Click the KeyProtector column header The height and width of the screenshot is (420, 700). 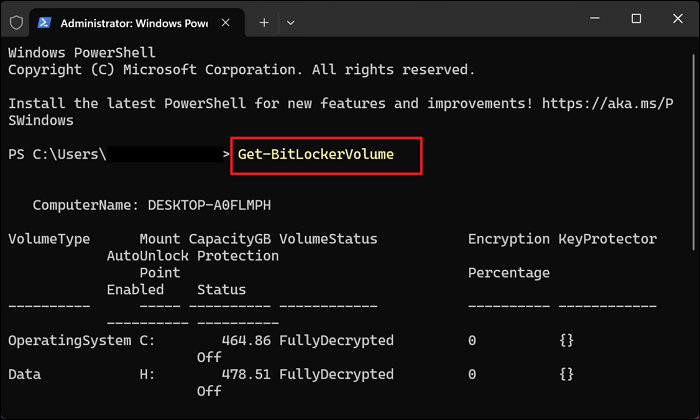point(607,239)
